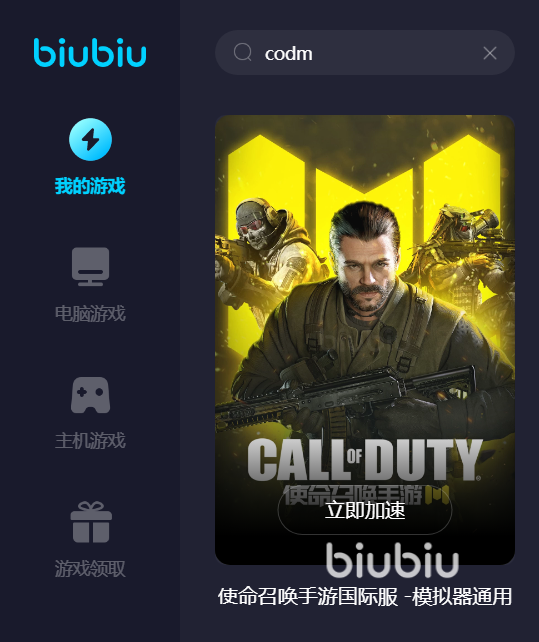Screen dimensions: 539x642
Task: Go to the 主机游戏 label
Action: point(90,441)
